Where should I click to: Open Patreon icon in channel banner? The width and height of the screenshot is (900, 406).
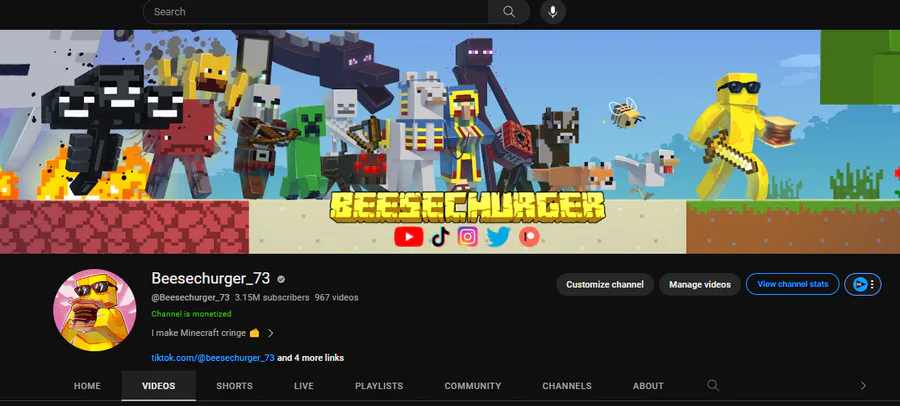tap(529, 237)
